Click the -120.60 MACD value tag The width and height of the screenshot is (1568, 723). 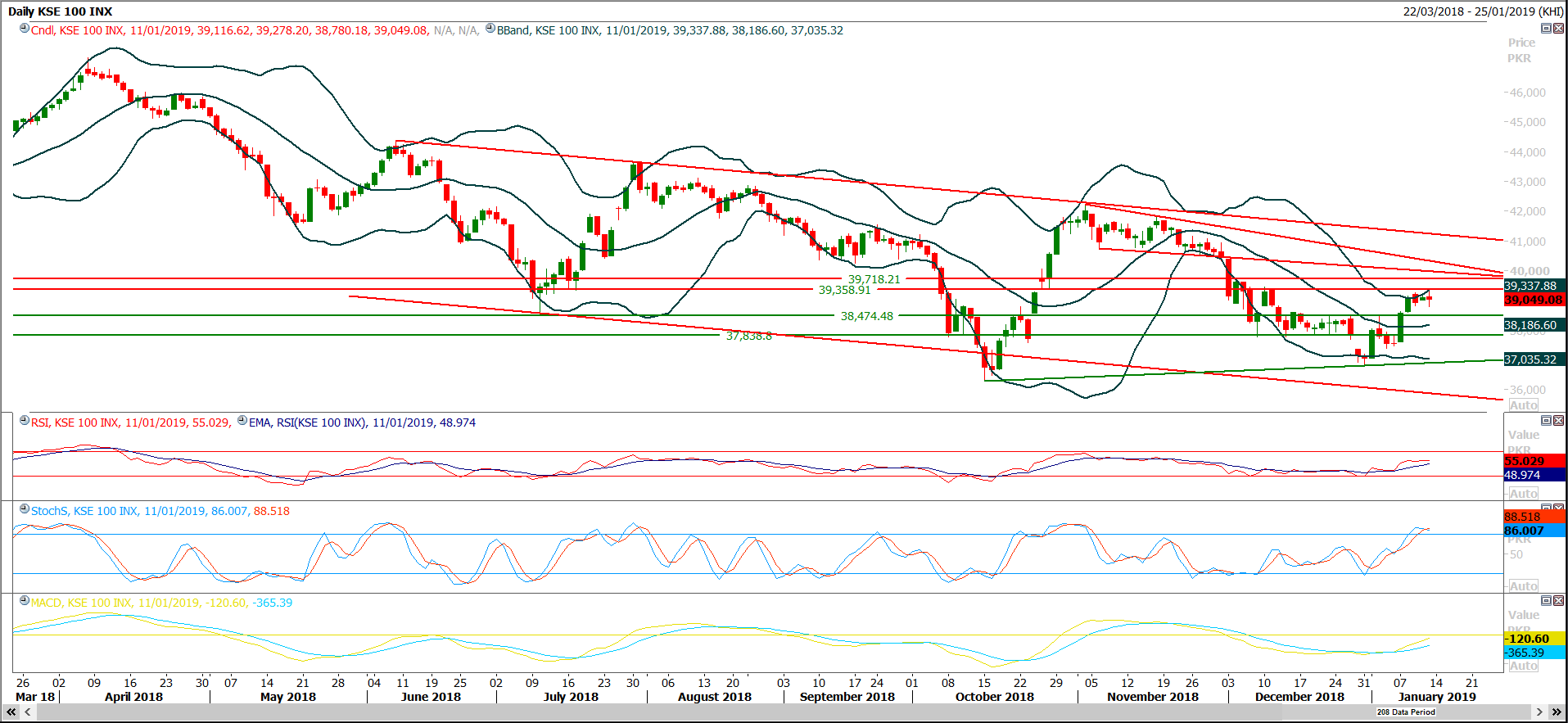1534,639
